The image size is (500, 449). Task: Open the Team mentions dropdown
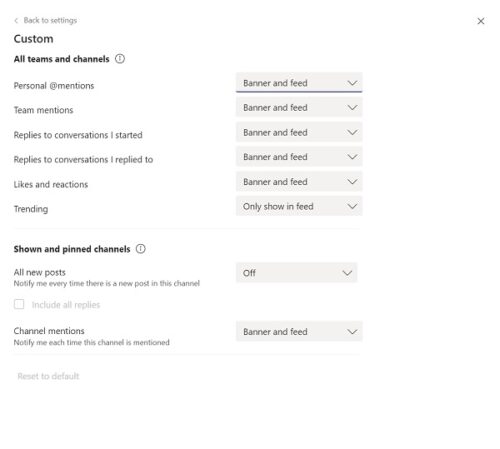(299, 107)
